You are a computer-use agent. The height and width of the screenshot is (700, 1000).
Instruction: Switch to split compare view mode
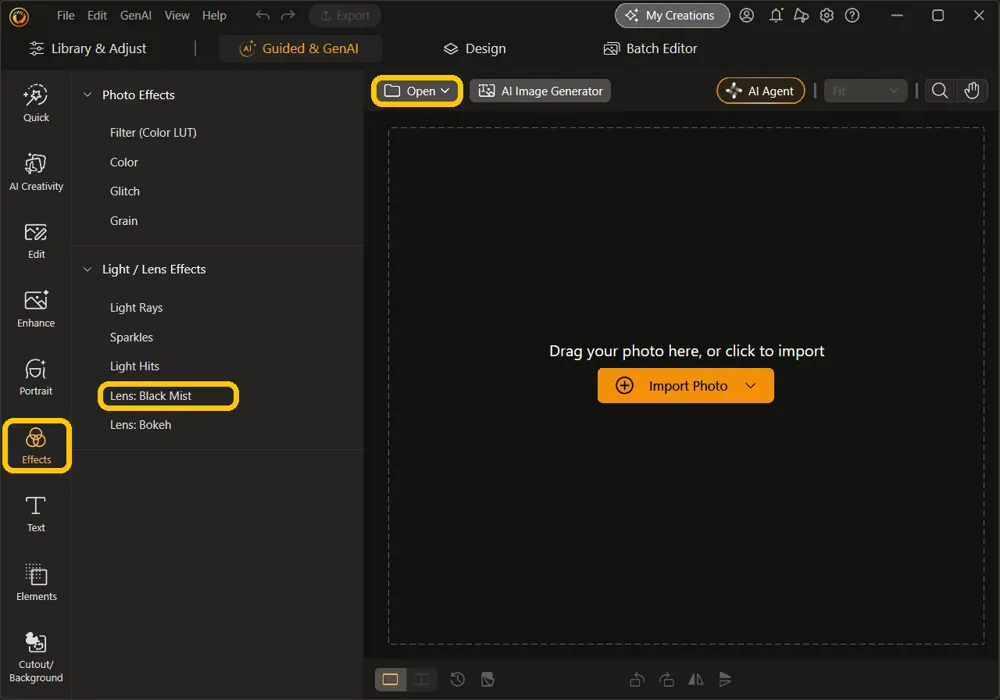tap(421, 680)
